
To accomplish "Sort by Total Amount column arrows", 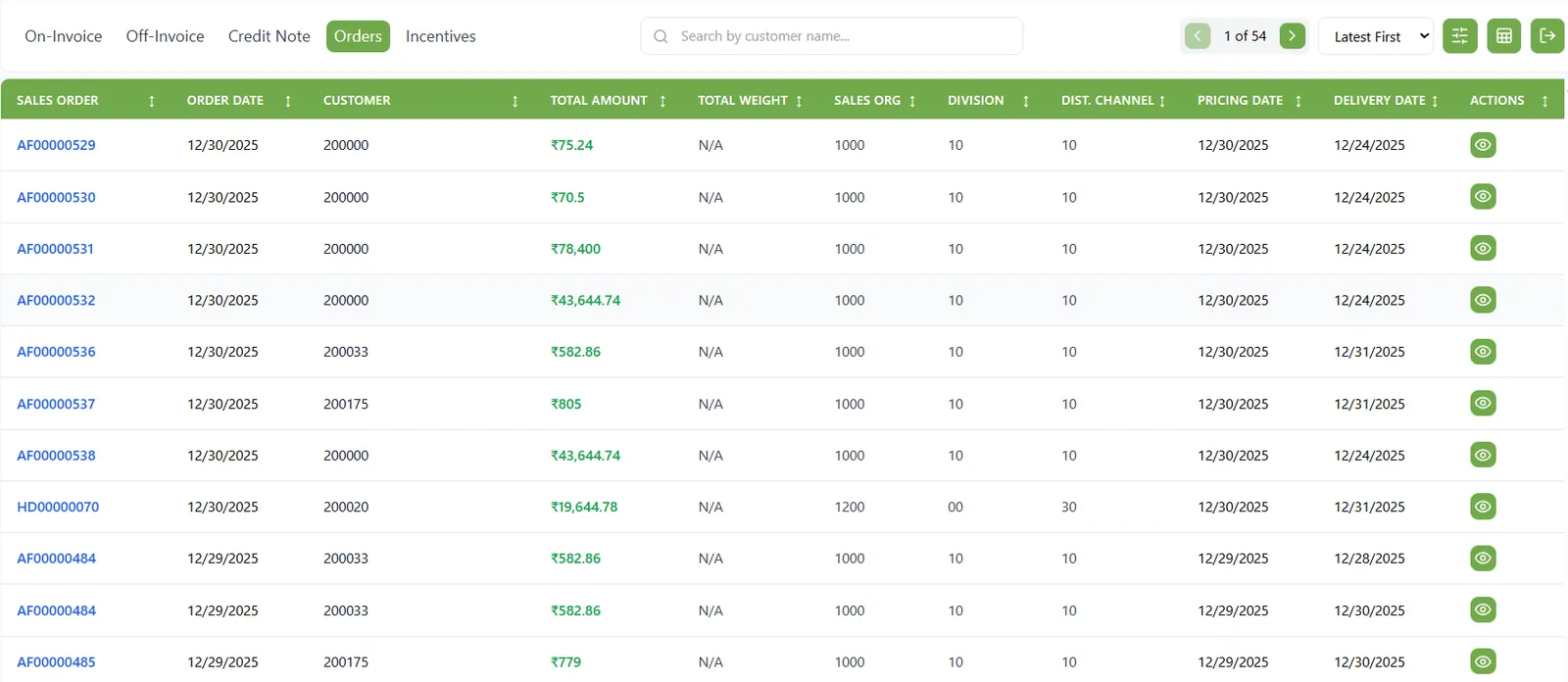I will tap(662, 101).
